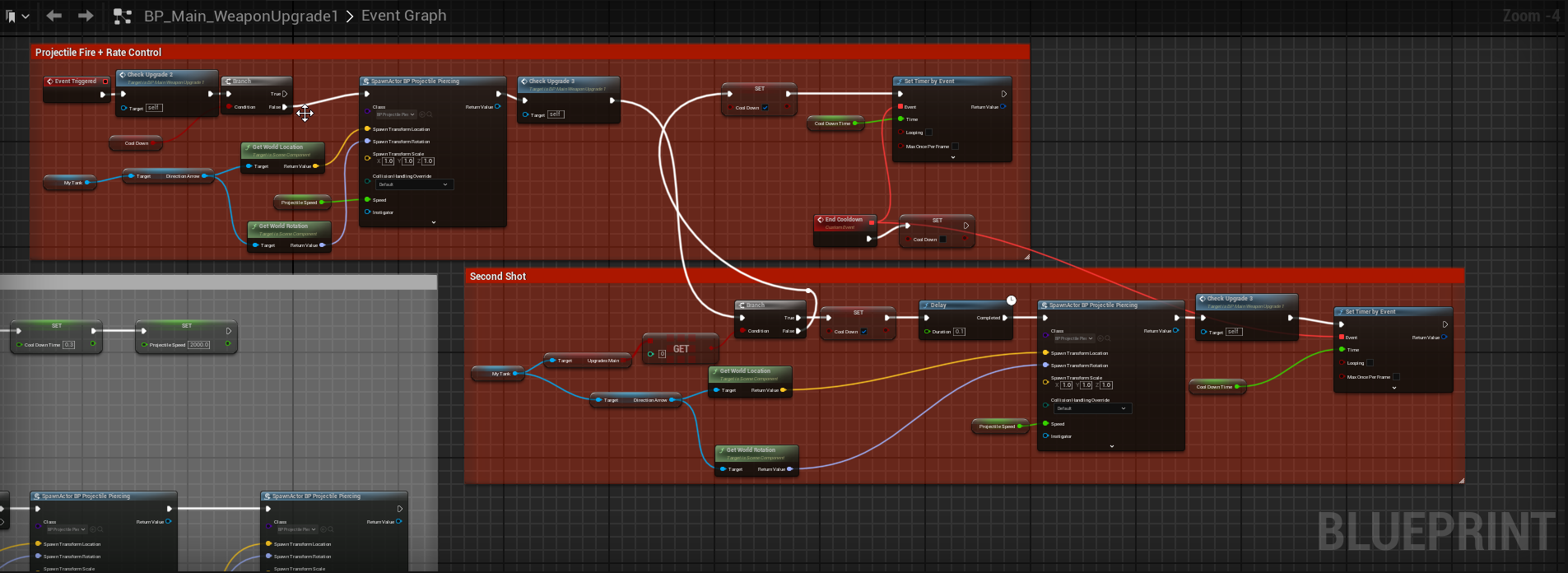
Task: Select the Second Shot comment title
Action: 498,276
